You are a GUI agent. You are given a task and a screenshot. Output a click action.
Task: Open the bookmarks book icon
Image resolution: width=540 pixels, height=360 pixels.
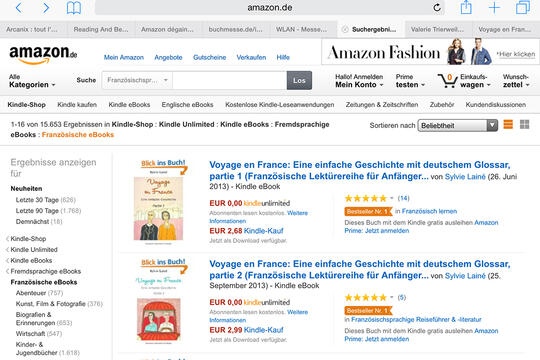click(74, 8)
